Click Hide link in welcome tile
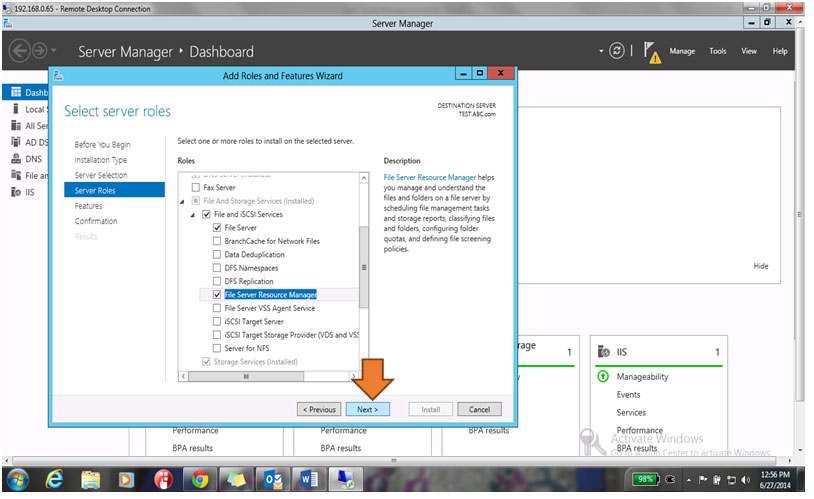 click(x=761, y=266)
